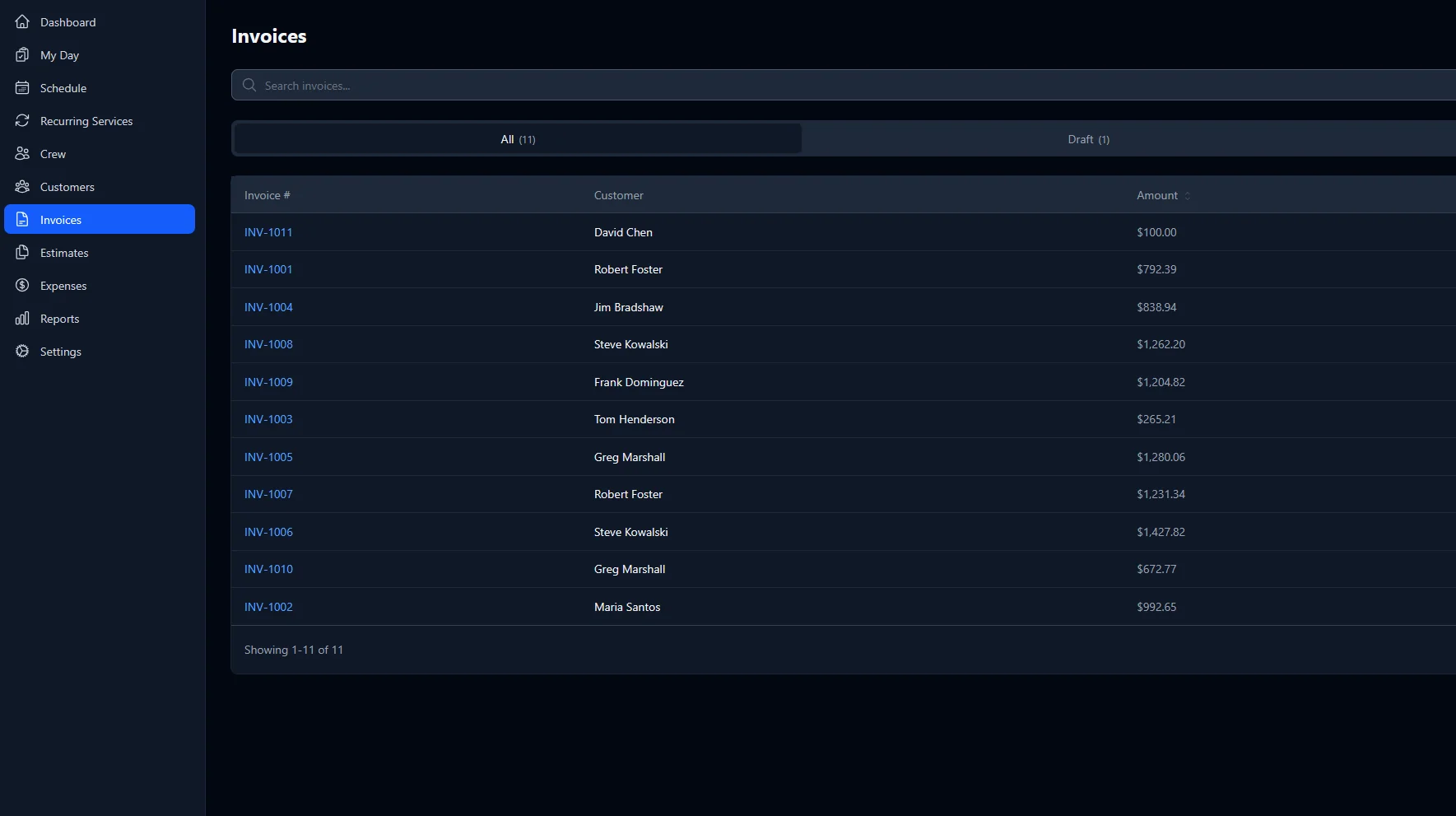
Task: Navigate to Recurring Services
Action: [100, 121]
